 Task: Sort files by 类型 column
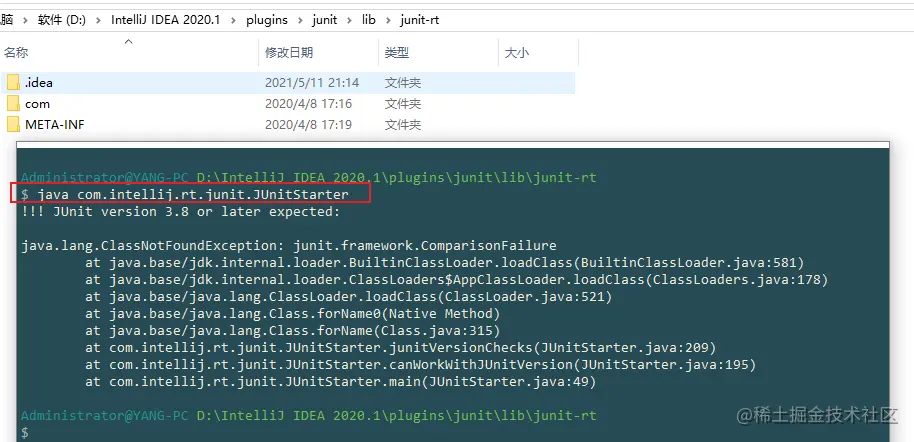[x=396, y=52]
